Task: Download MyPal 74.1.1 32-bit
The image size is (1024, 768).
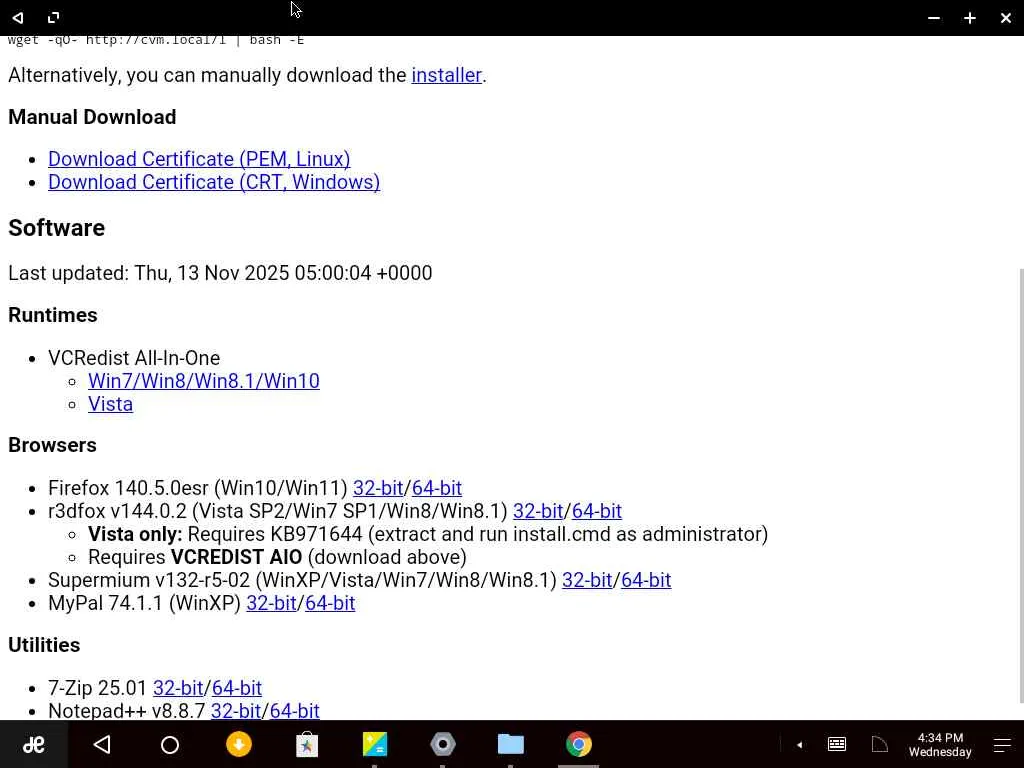Action: tap(271, 603)
